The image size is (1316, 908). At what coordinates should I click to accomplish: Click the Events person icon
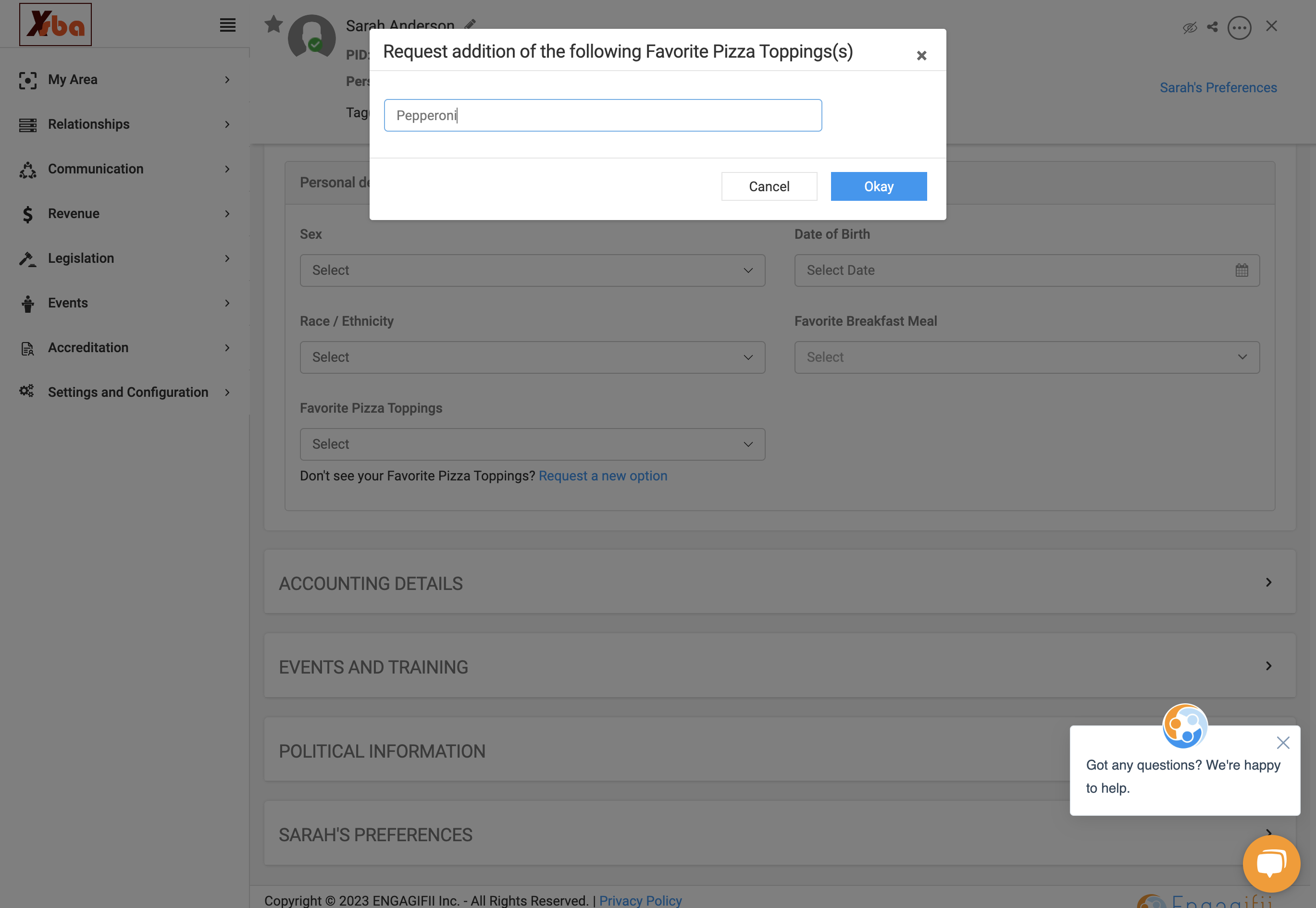click(27, 304)
